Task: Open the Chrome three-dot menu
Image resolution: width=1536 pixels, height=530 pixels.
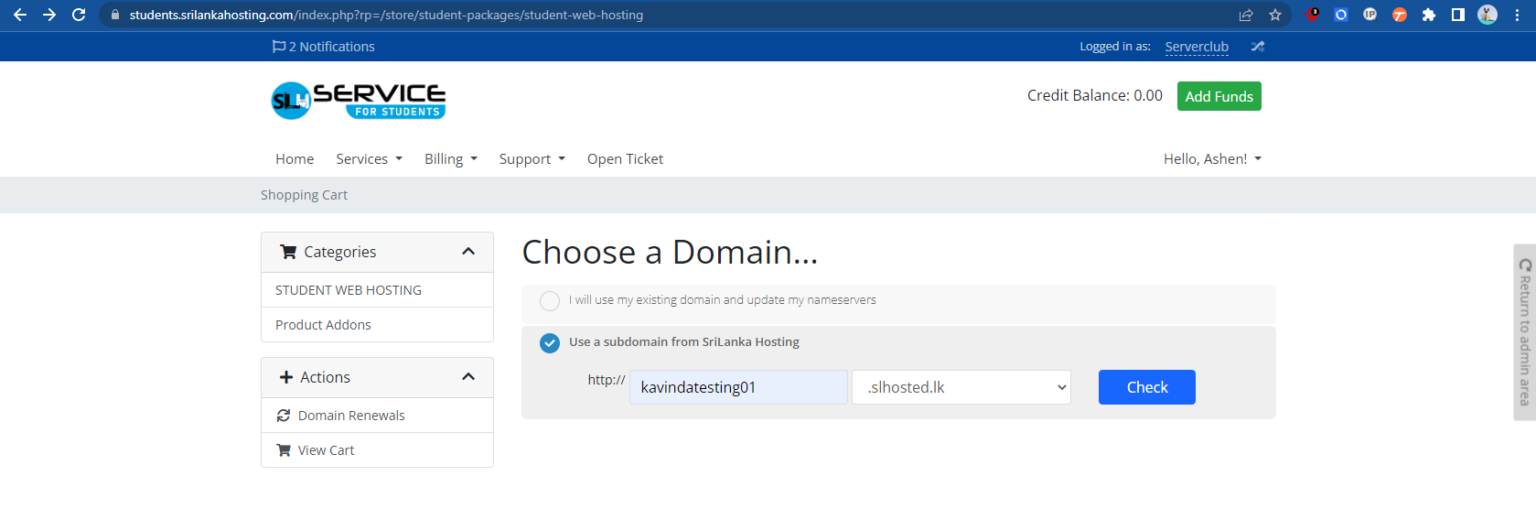Action: 1517,15
